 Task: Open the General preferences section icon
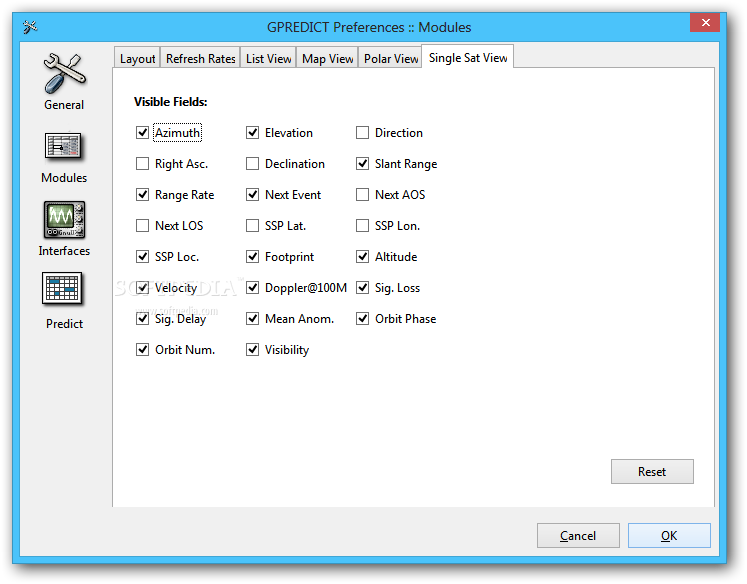pos(64,74)
